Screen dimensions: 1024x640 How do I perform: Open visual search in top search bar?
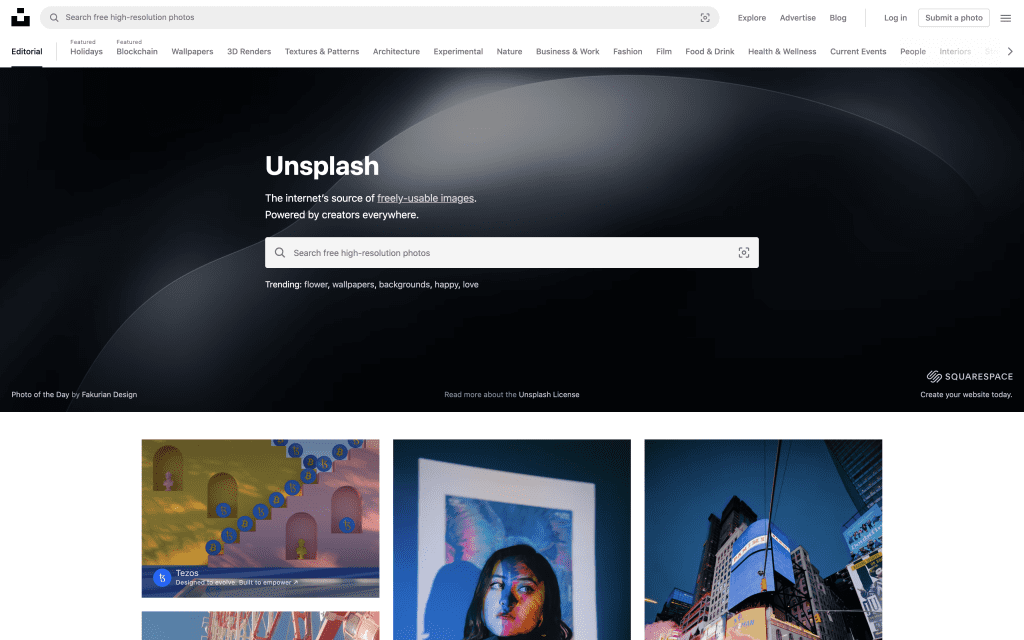pos(705,18)
